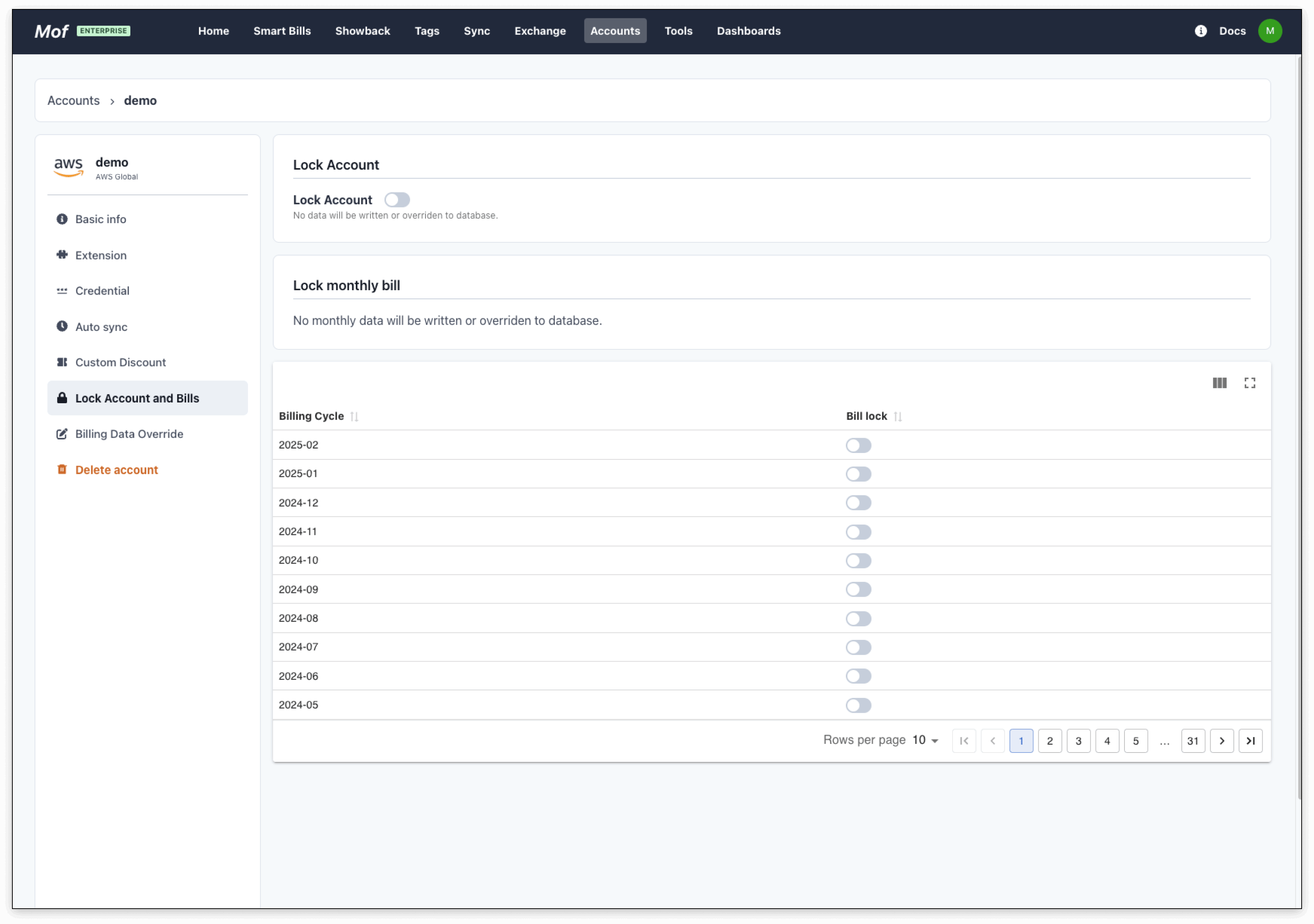Open the Docs link

(x=1232, y=31)
